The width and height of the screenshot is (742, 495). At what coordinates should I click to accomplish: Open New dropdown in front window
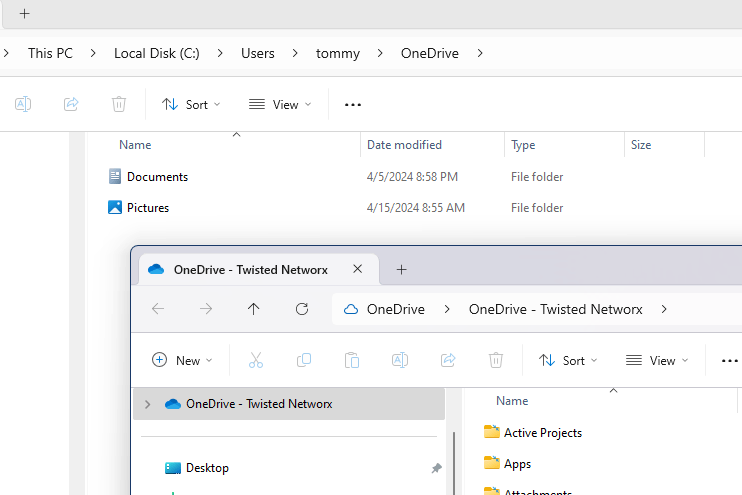pos(182,361)
